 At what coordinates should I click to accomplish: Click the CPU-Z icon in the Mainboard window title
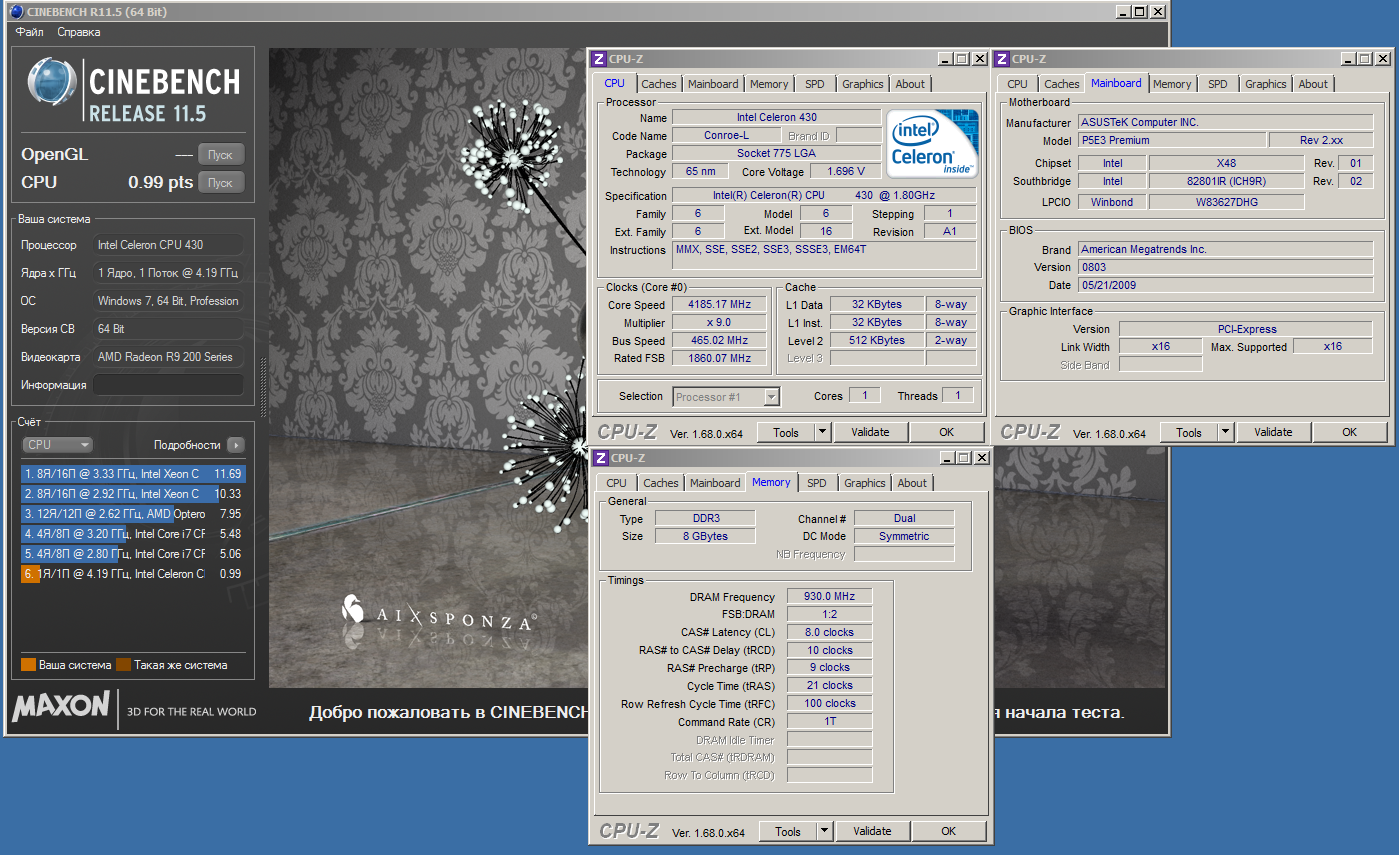[1002, 59]
